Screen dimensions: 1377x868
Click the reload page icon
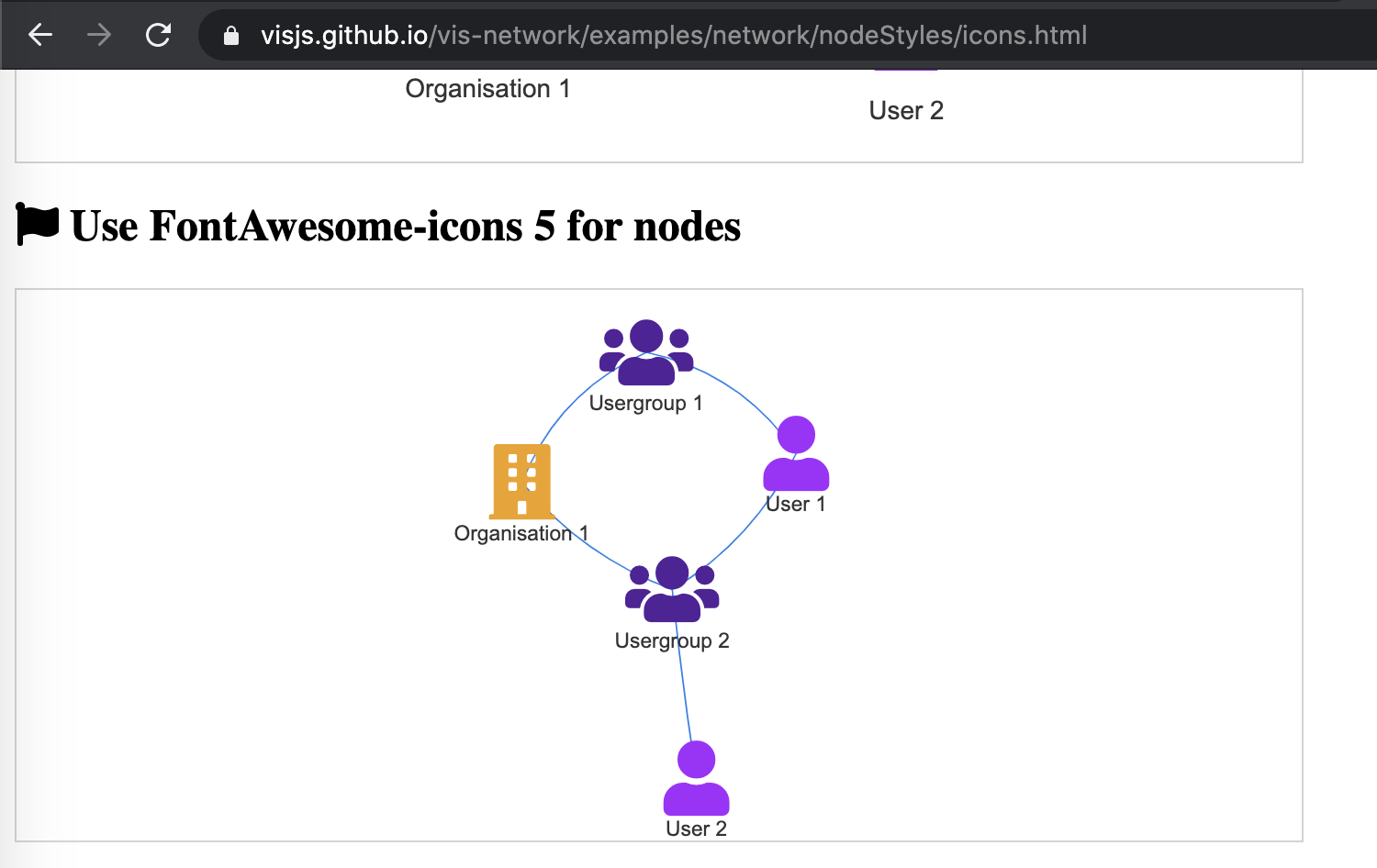(158, 35)
